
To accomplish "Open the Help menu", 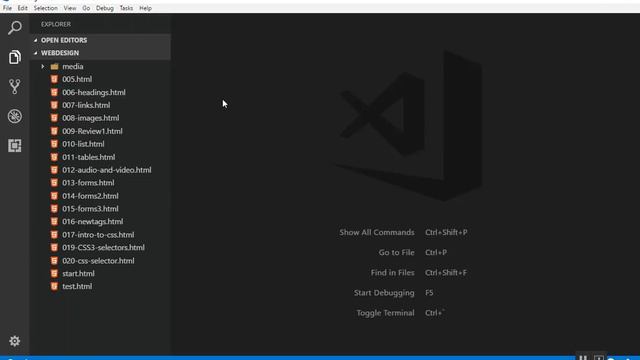I will (145, 8).
